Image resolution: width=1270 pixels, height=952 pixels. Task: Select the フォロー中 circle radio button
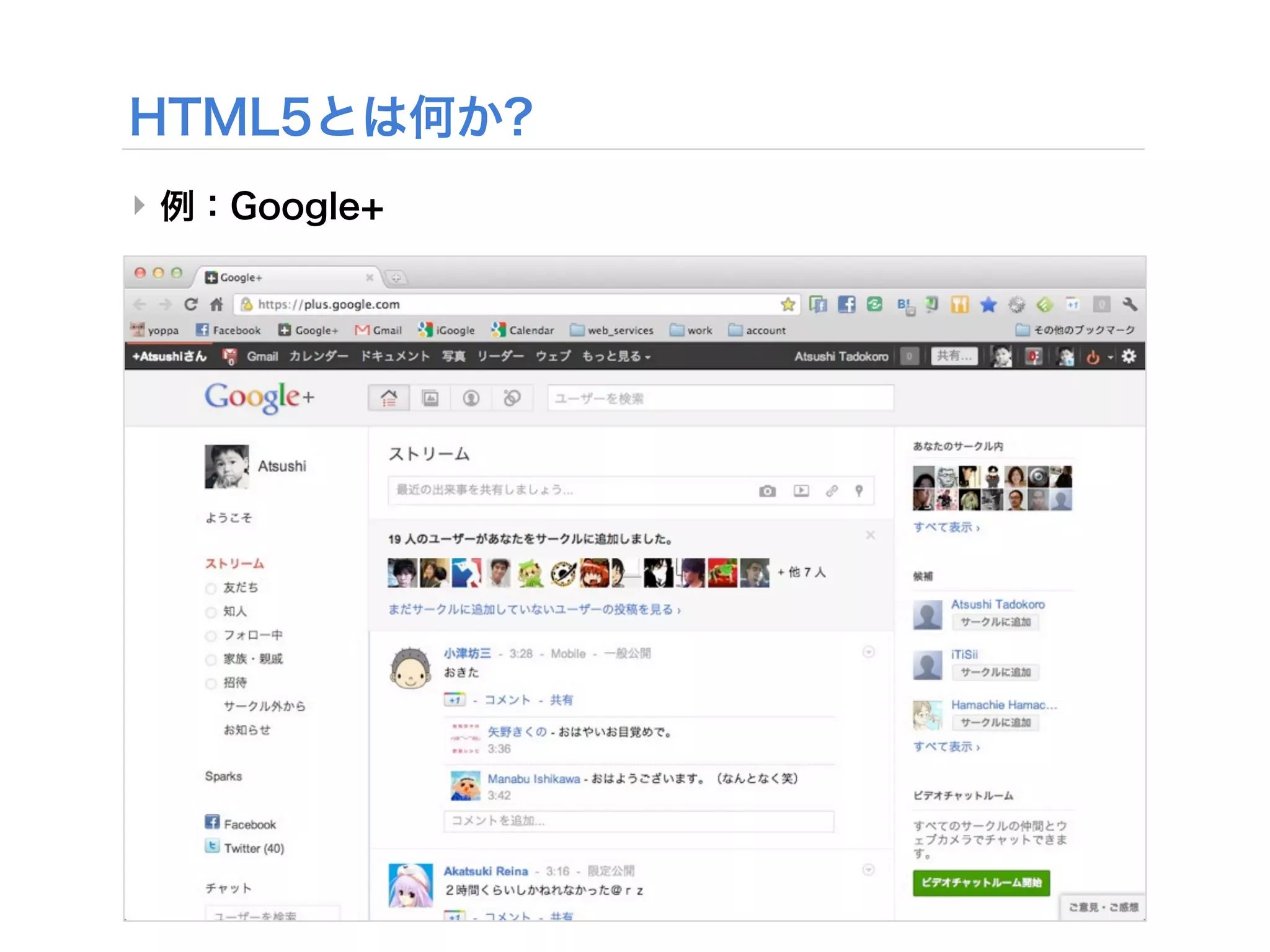click(x=211, y=636)
